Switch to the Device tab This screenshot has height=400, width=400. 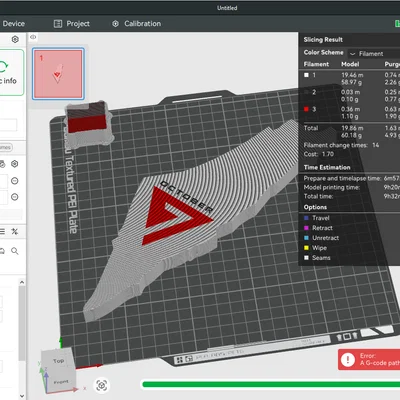[x=14, y=24]
